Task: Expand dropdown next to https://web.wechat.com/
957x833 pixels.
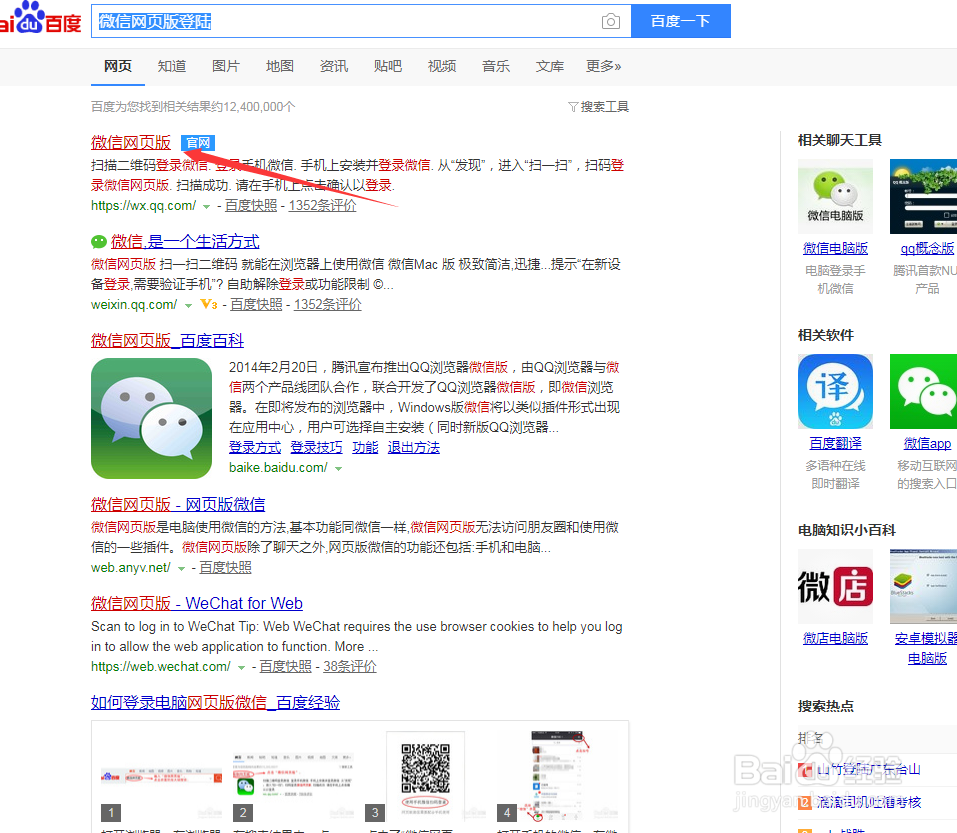Action: (x=241, y=668)
